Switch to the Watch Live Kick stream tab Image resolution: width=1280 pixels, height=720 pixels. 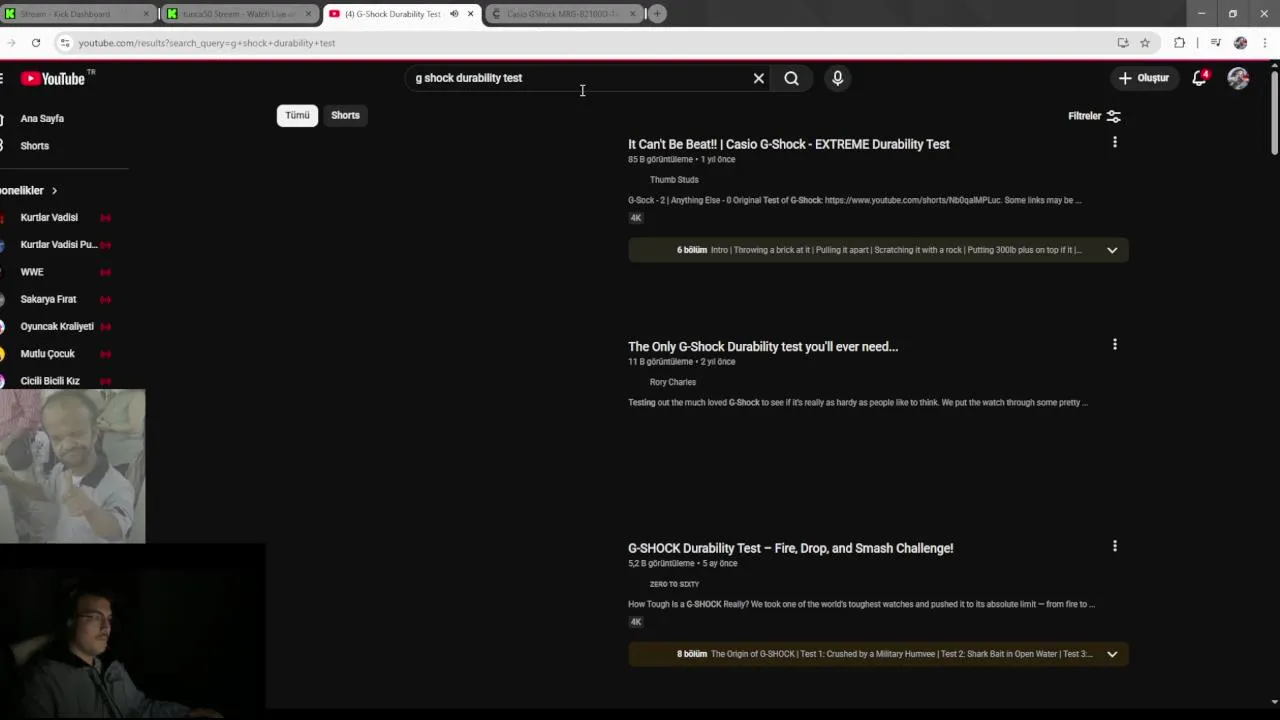coord(240,14)
